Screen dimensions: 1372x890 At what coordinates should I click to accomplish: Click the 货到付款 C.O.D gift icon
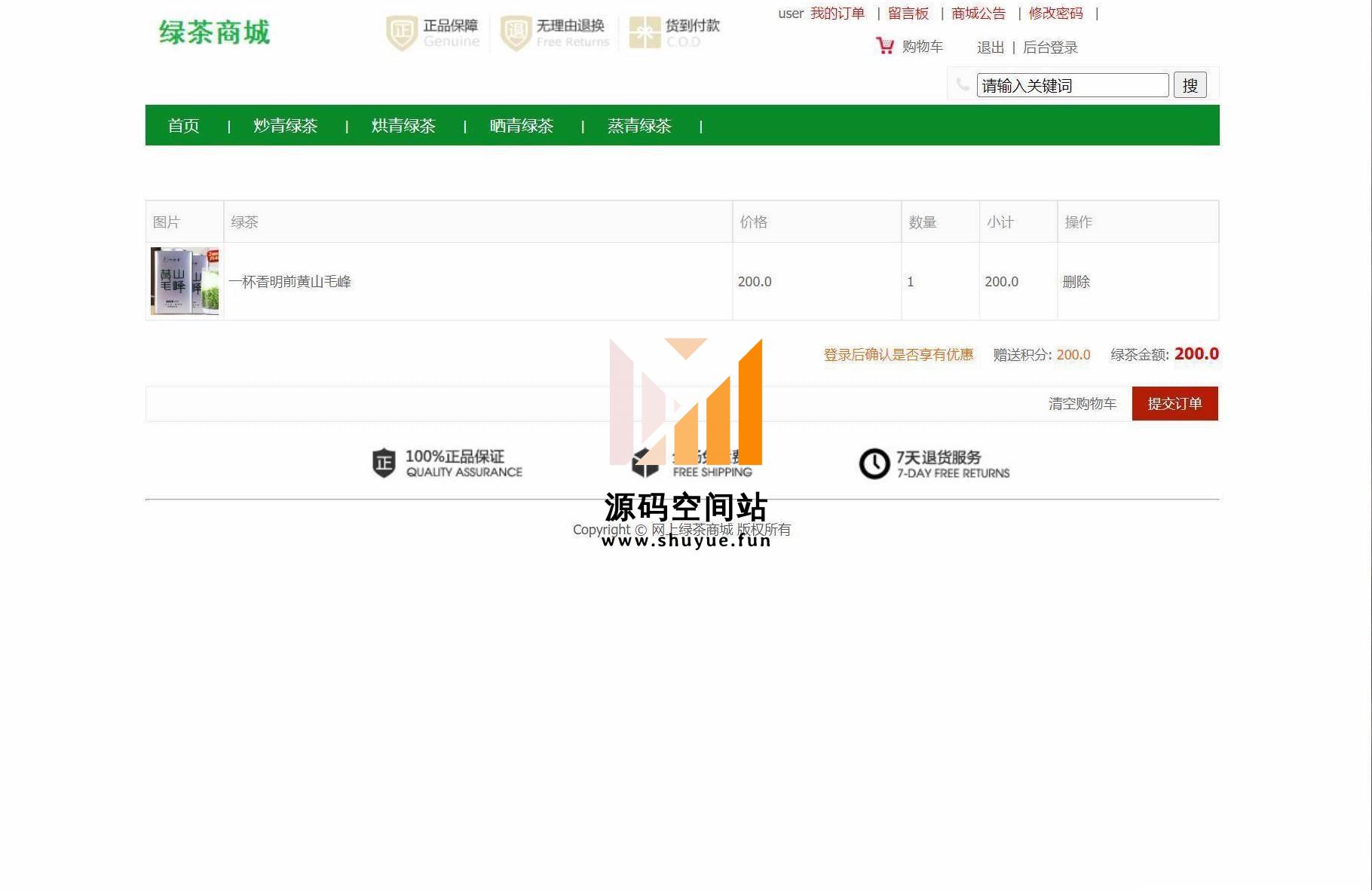click(x=645, y=33)
